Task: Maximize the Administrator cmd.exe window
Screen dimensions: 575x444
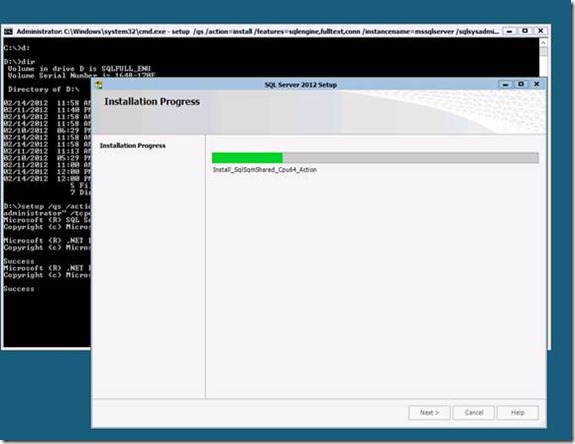Action: [525, 31]
